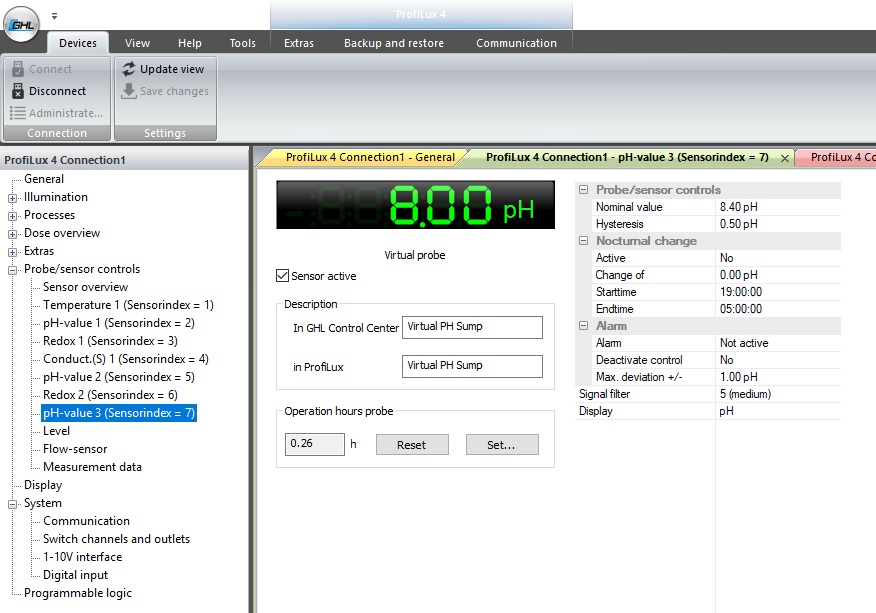Click the Nominal value 8.40 pH cell

pos(778,207)
